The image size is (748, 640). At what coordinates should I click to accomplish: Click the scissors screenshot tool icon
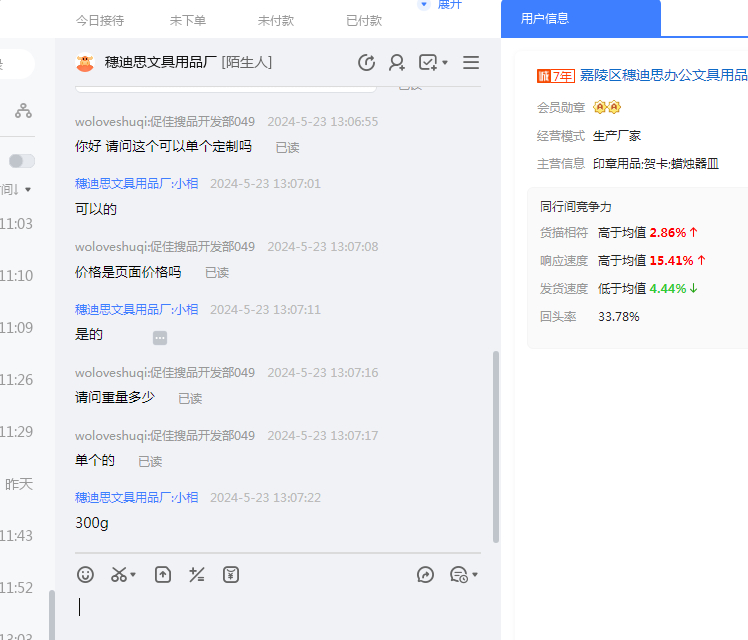pos(119,575)
